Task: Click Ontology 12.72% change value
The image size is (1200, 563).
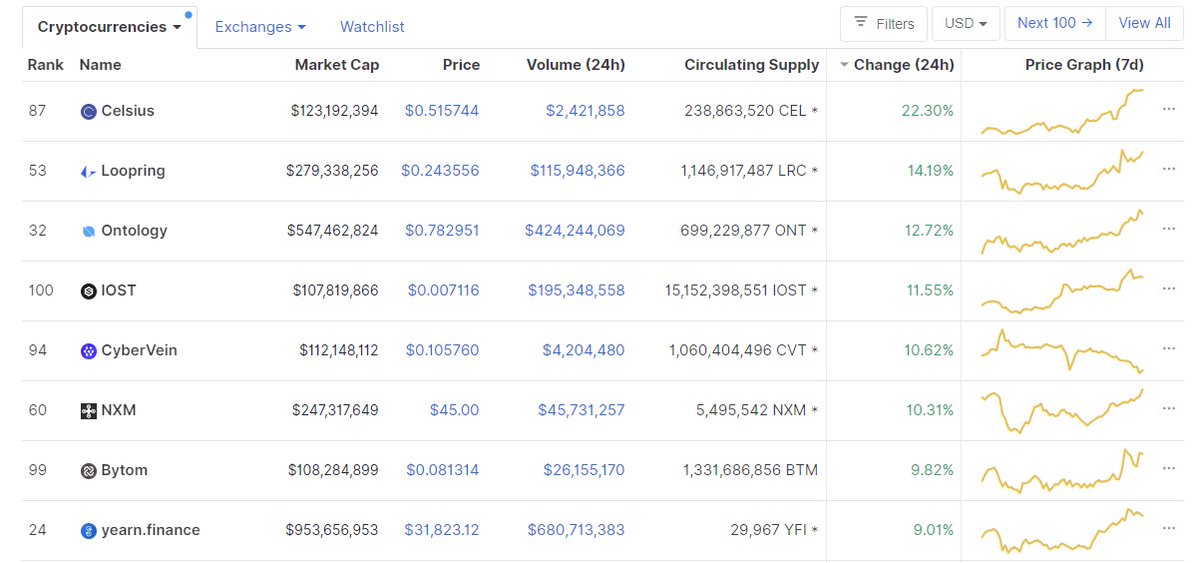Action: click(x=930, y=231)
